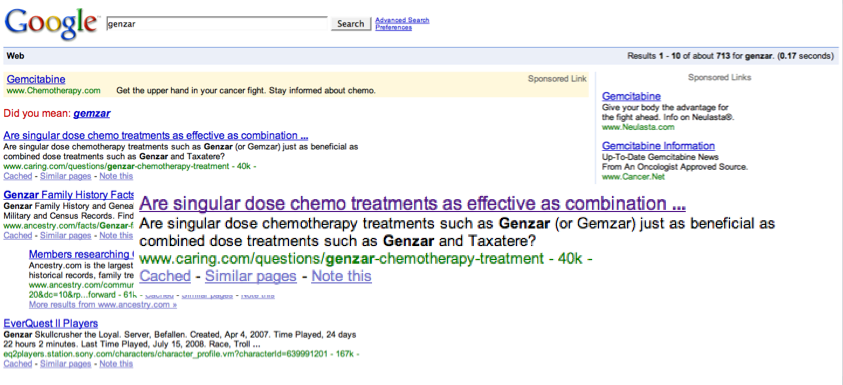Open the enlarged singular dose chemo treatments title
Viewport: 843px width, 385px height.
[x=412, y=204]
